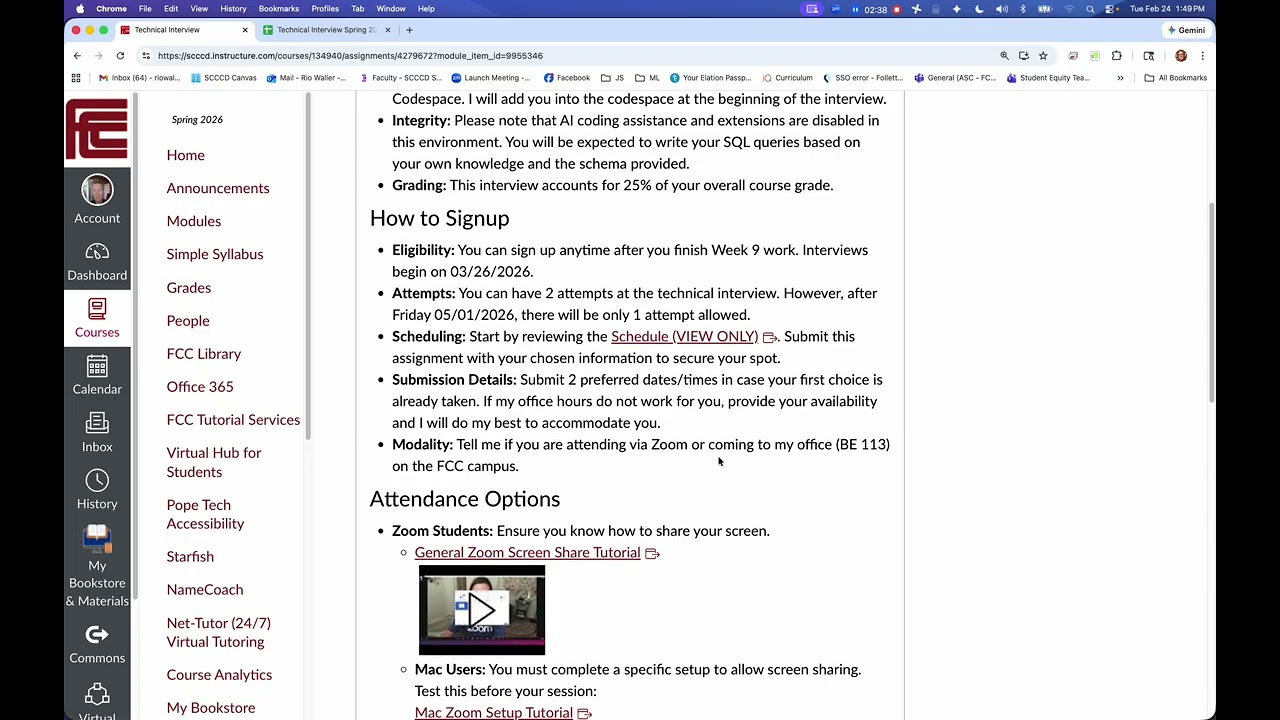Play the Zoom screen share tutorial video
The image size is (1280, 720).
click(482, 610)
